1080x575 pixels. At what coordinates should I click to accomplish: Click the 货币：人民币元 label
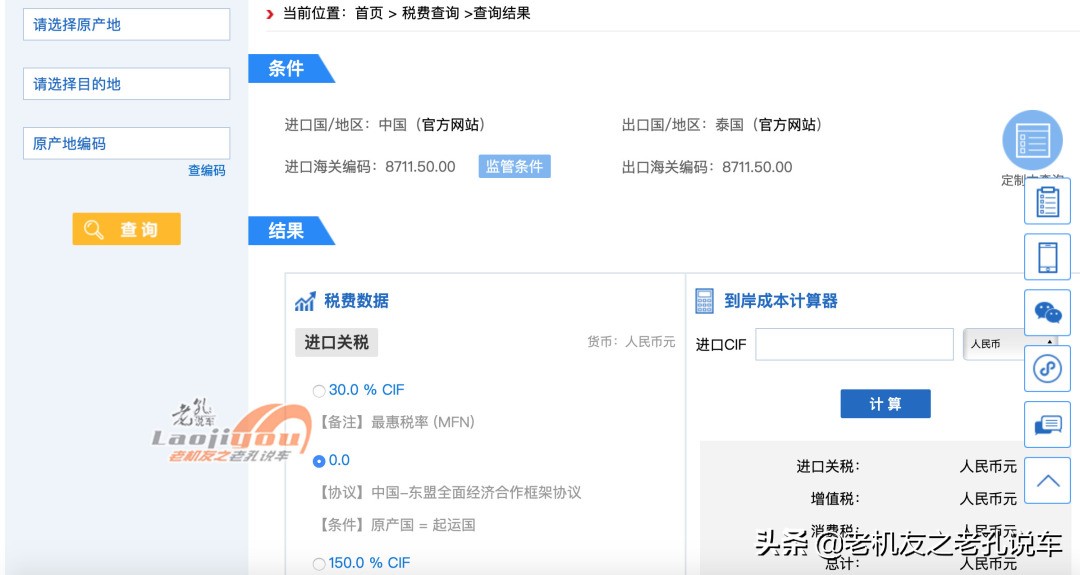[631, 342]
